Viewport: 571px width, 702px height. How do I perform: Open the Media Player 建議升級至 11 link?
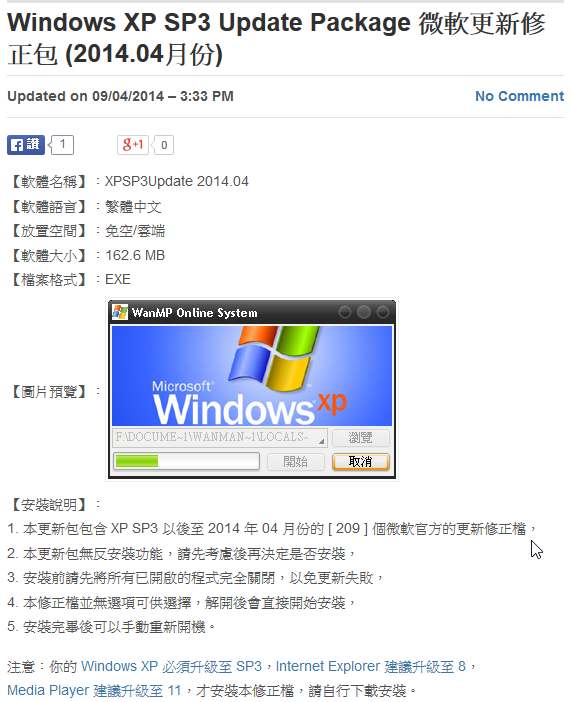(x=94, y=691)
